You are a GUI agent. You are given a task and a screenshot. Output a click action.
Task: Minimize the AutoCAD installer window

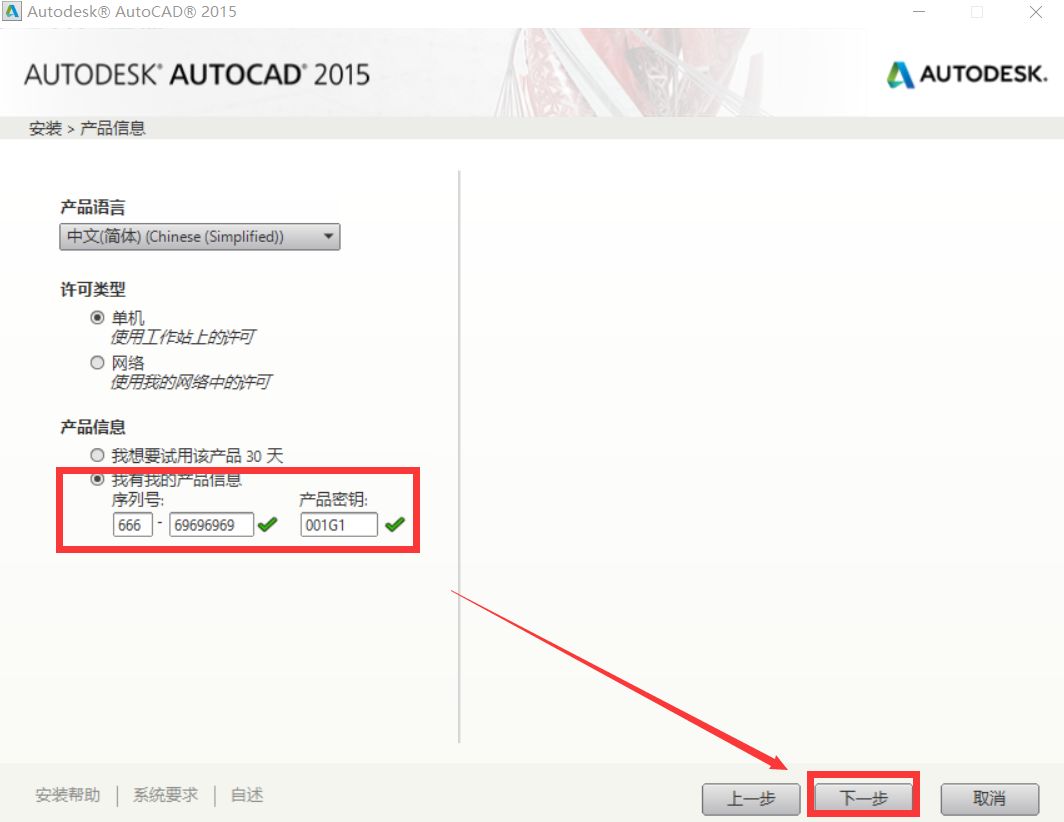(919, 12)
